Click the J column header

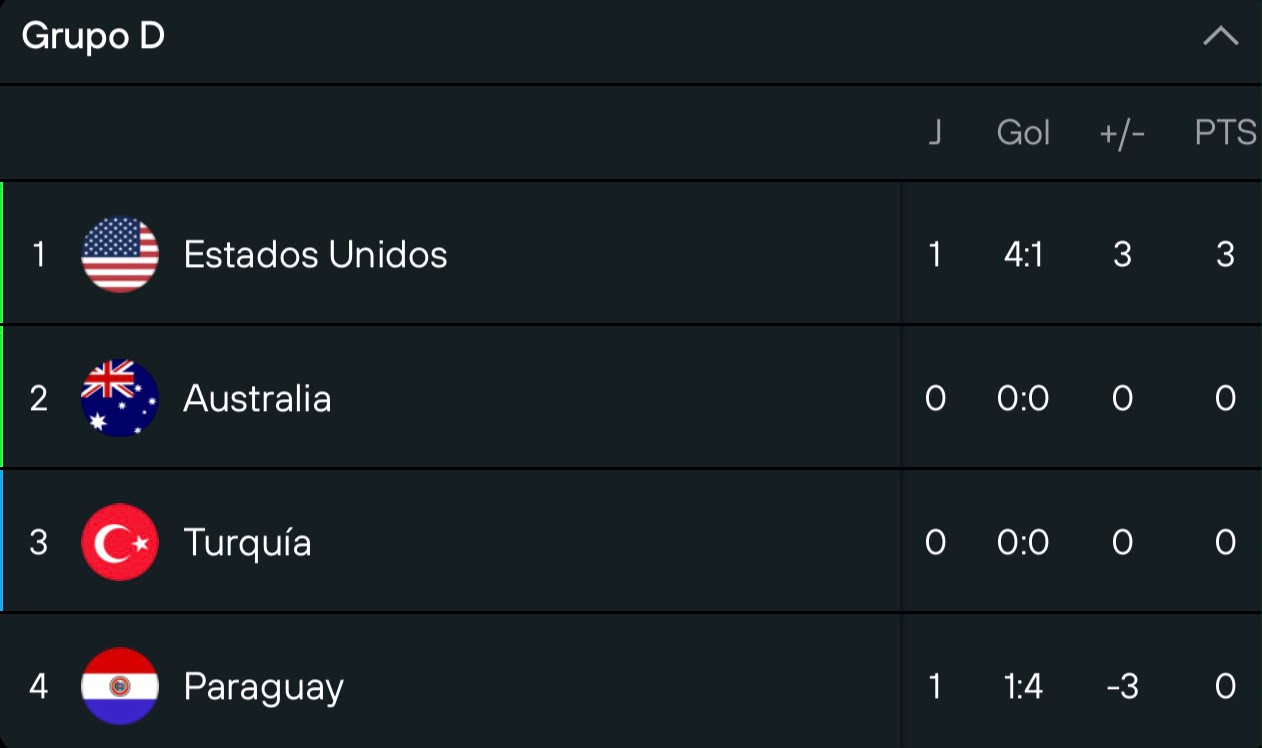tap(935, 133)
